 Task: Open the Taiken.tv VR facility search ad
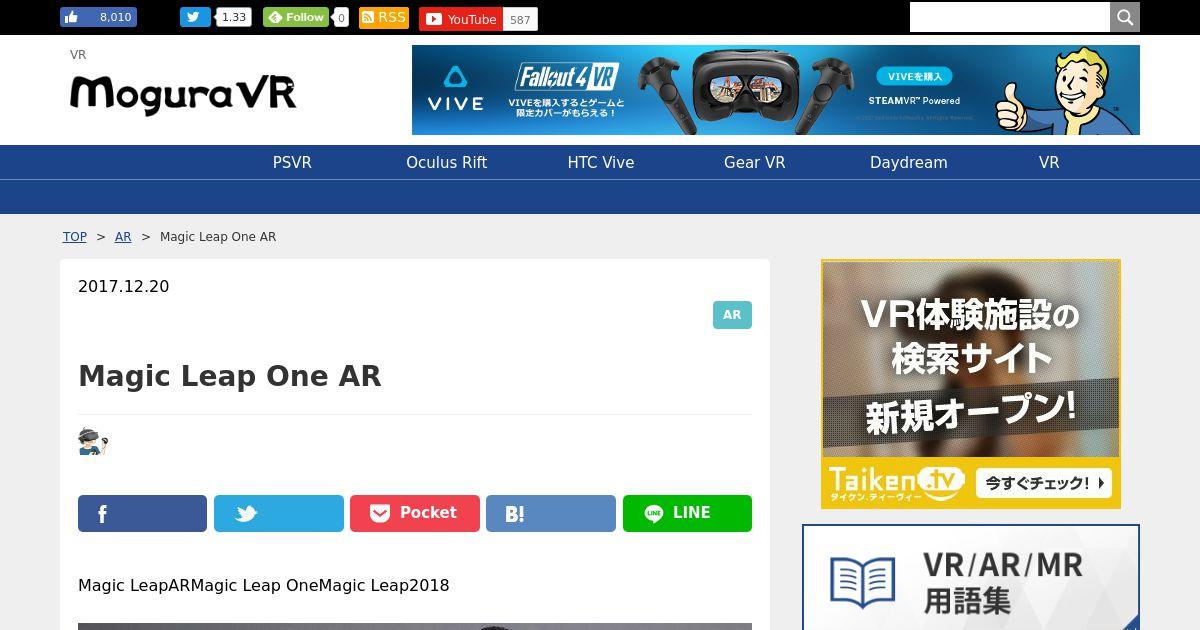[x=971, y=384]
